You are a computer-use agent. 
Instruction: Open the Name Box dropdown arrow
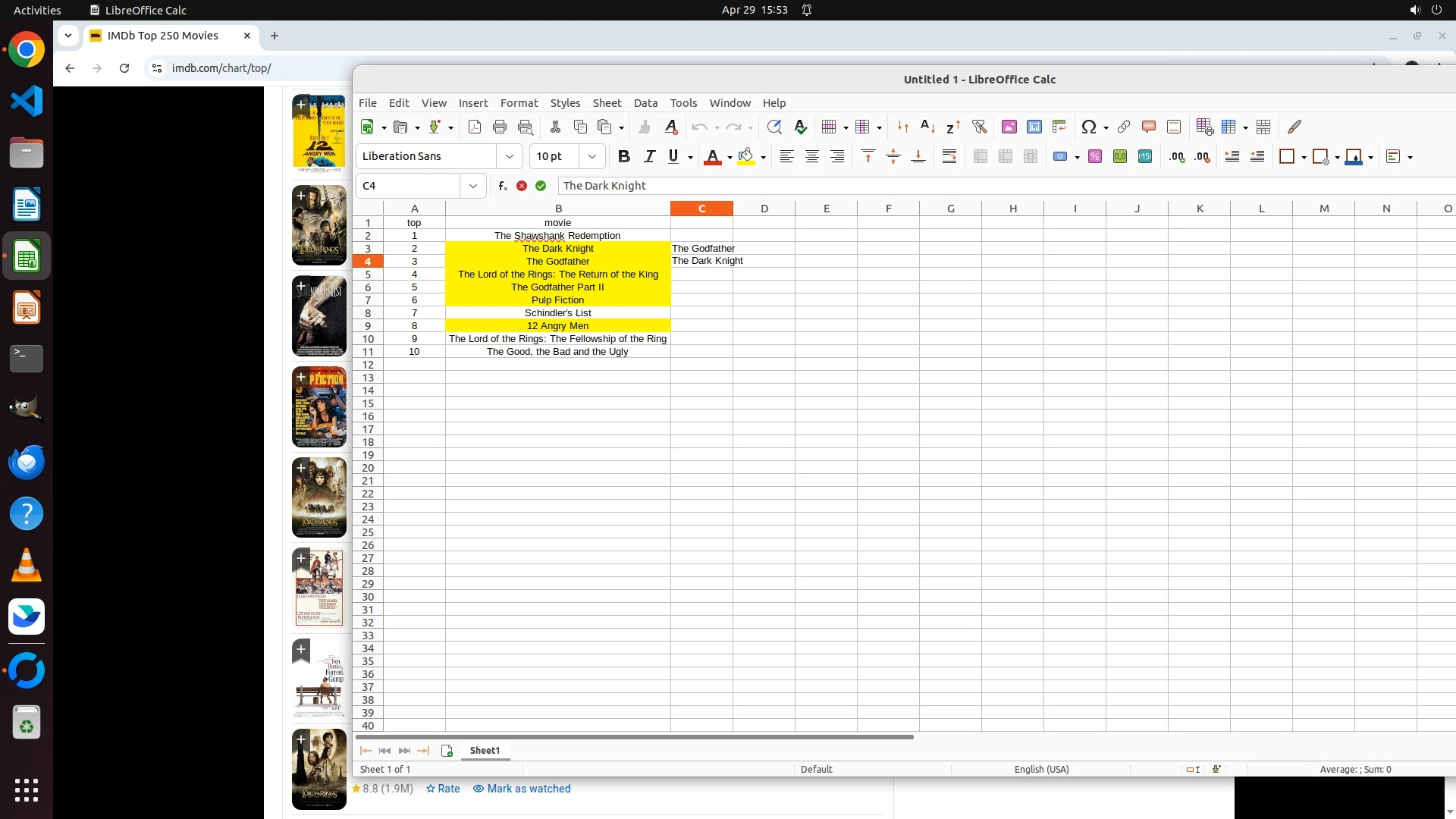(x=473, y=186)
